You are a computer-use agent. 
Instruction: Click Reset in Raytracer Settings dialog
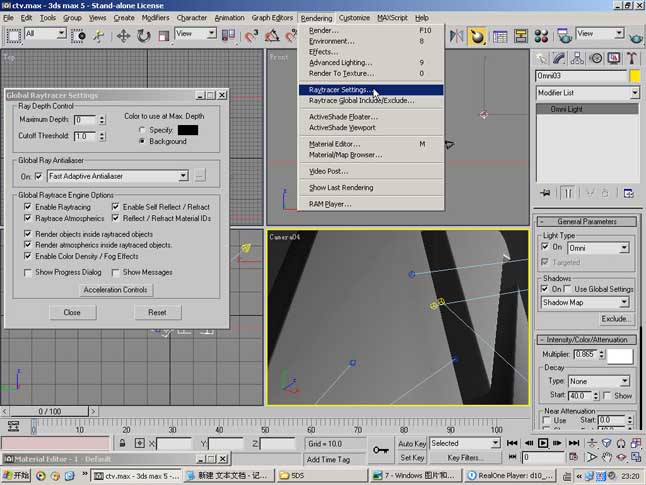click(157, 312)
